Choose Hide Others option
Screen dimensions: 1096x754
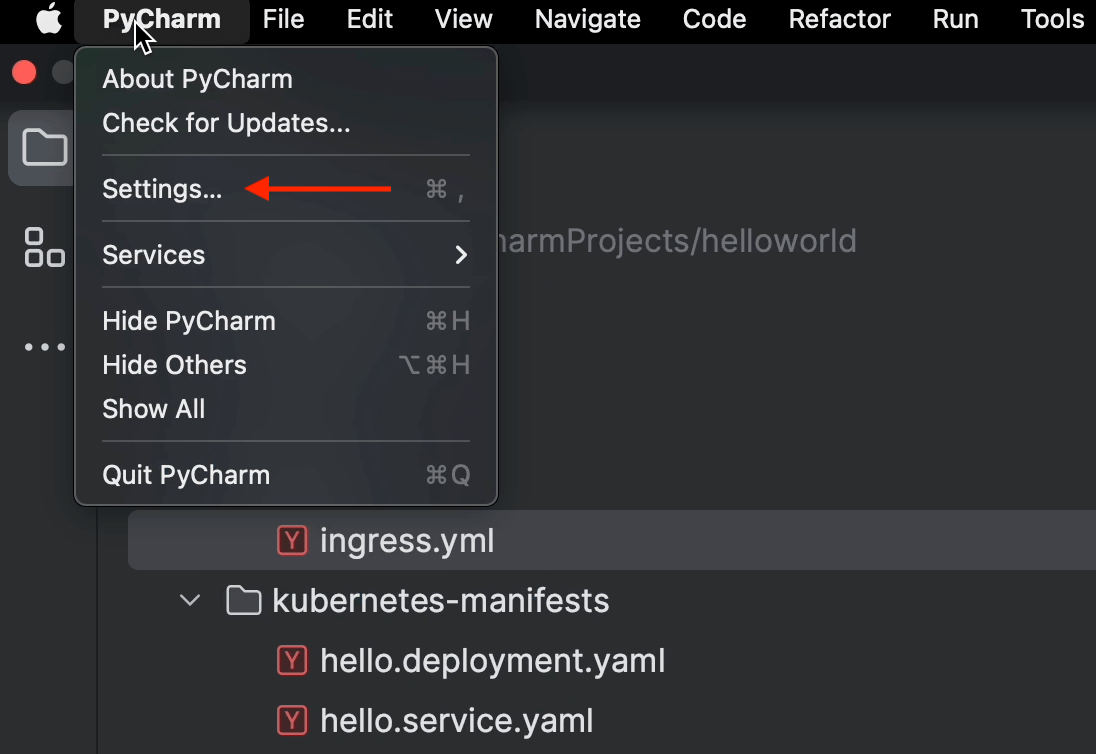174,365
